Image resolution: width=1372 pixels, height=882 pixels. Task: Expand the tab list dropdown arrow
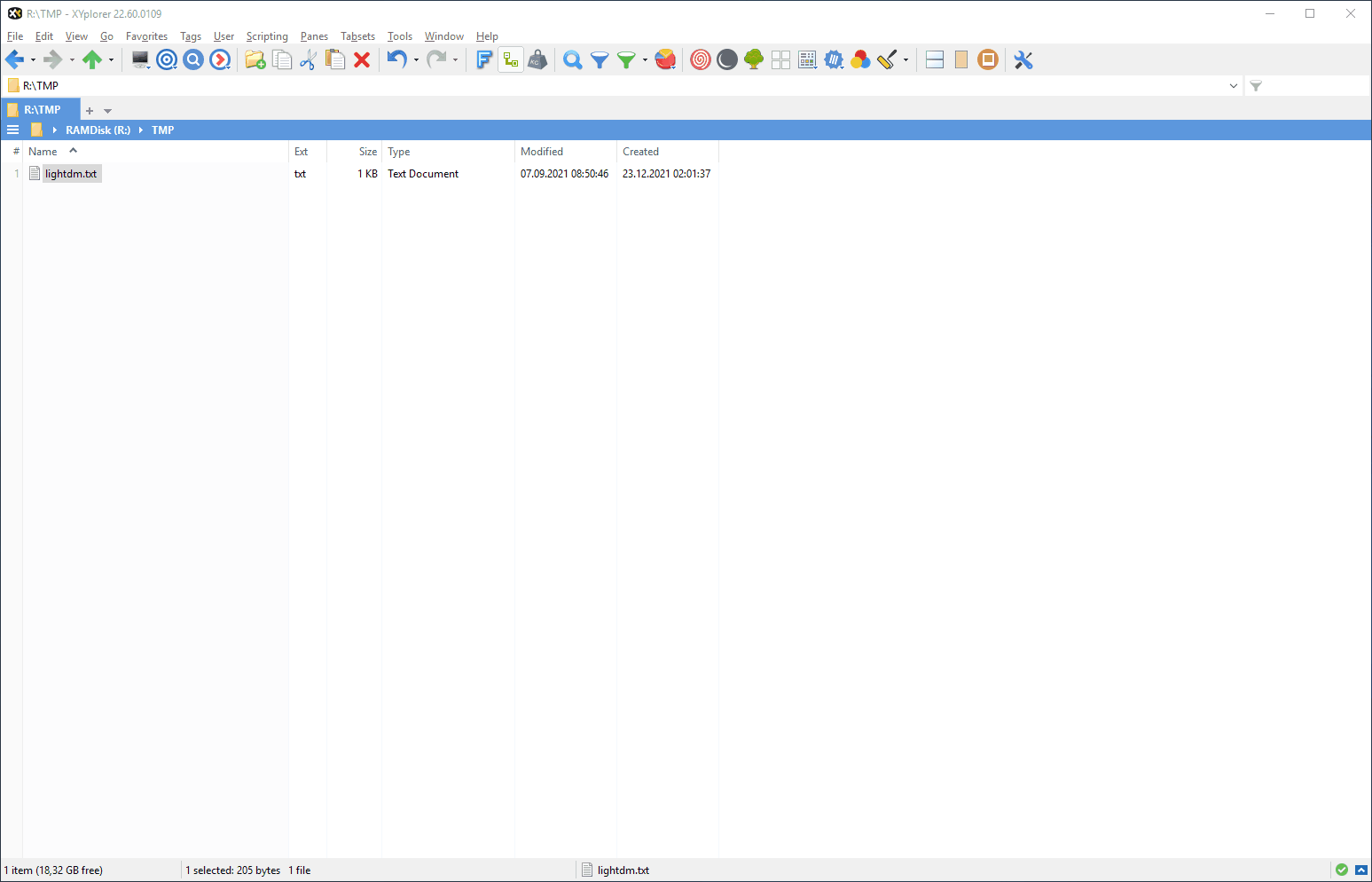tap(108, 111)
